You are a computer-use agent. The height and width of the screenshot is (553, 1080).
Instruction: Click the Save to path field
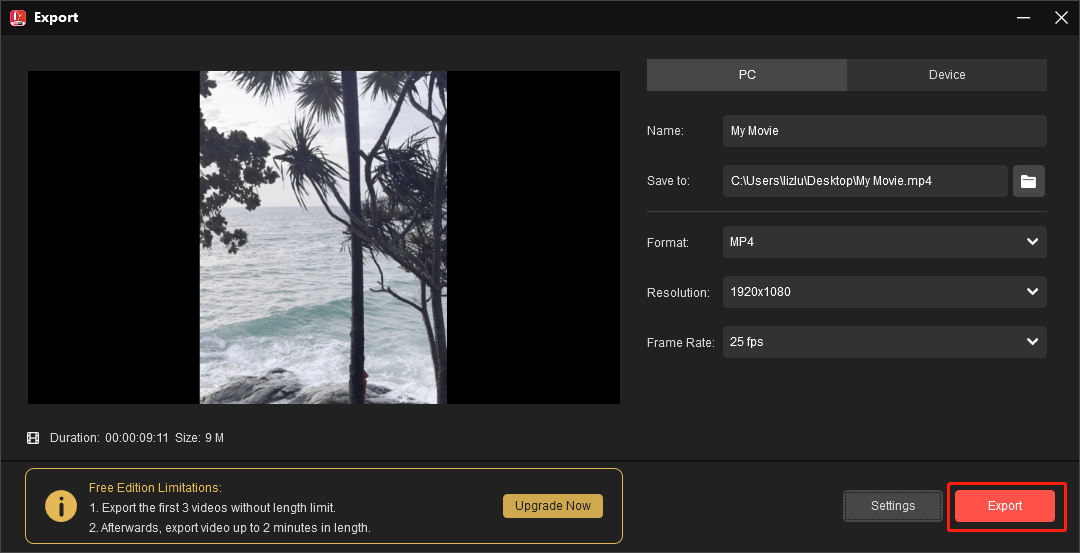click(x=865, y=181)
